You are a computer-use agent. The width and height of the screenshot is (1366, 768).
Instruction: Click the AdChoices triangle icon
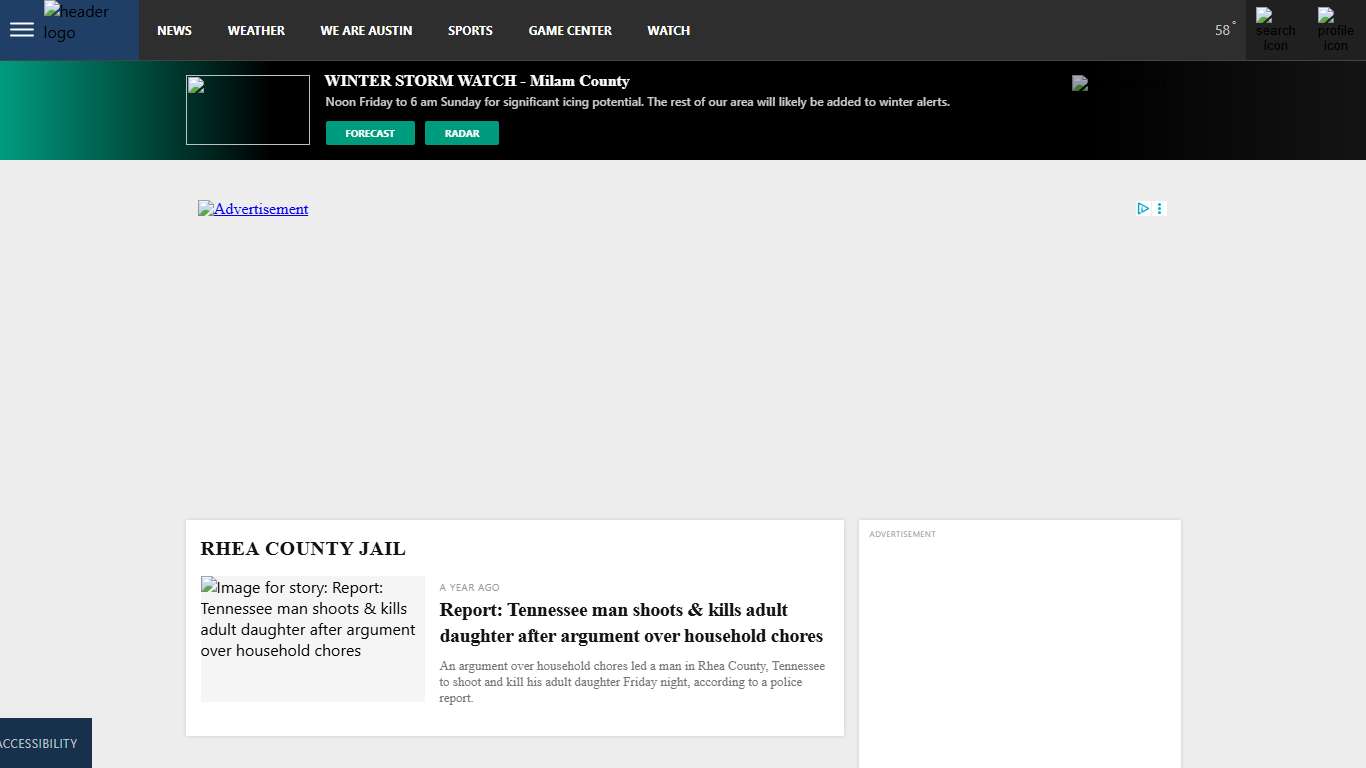tap(1143, 209)
